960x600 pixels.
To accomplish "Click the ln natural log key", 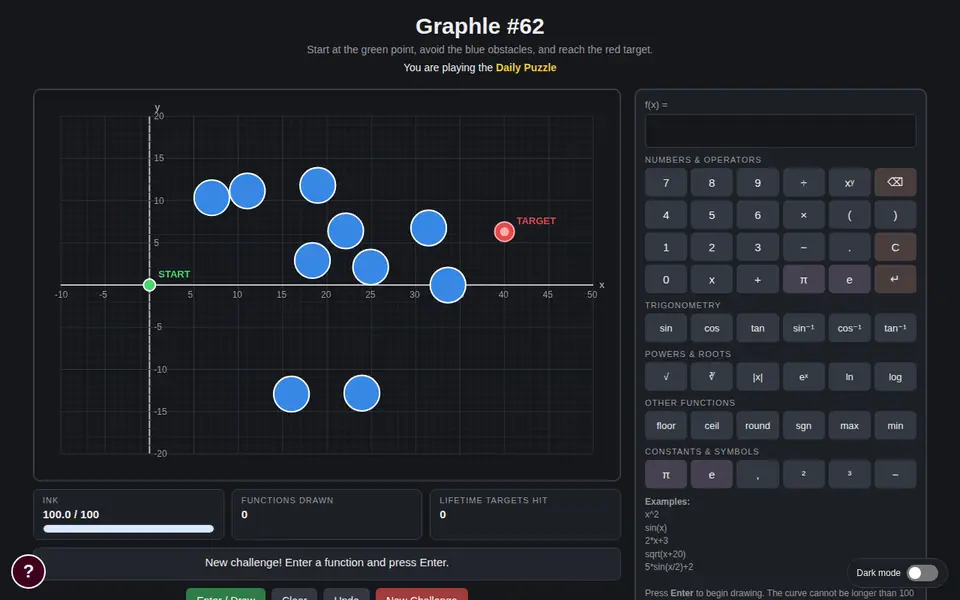I will pyautogui.click(x=849, y=377).
